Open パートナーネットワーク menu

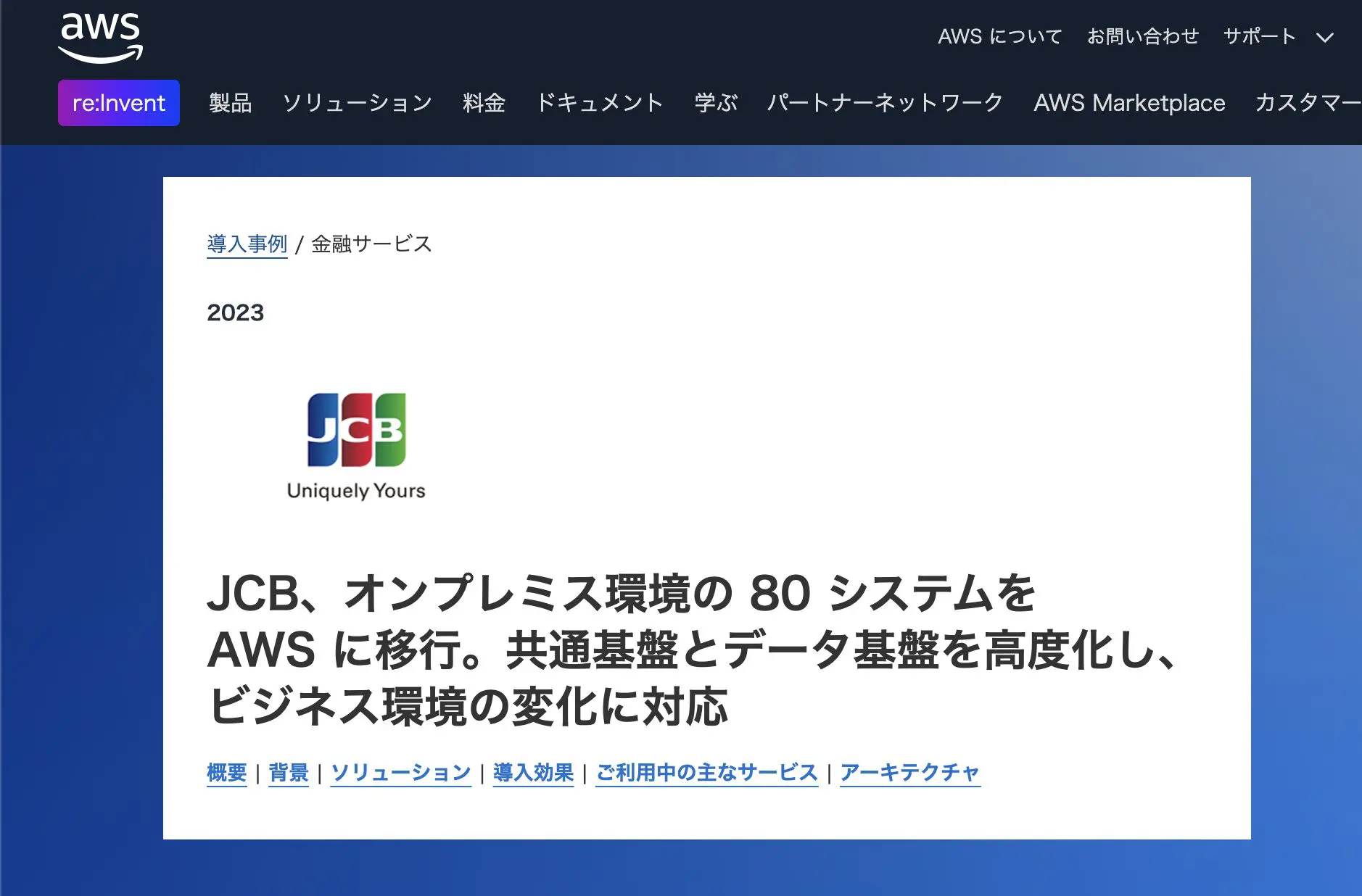885,103
